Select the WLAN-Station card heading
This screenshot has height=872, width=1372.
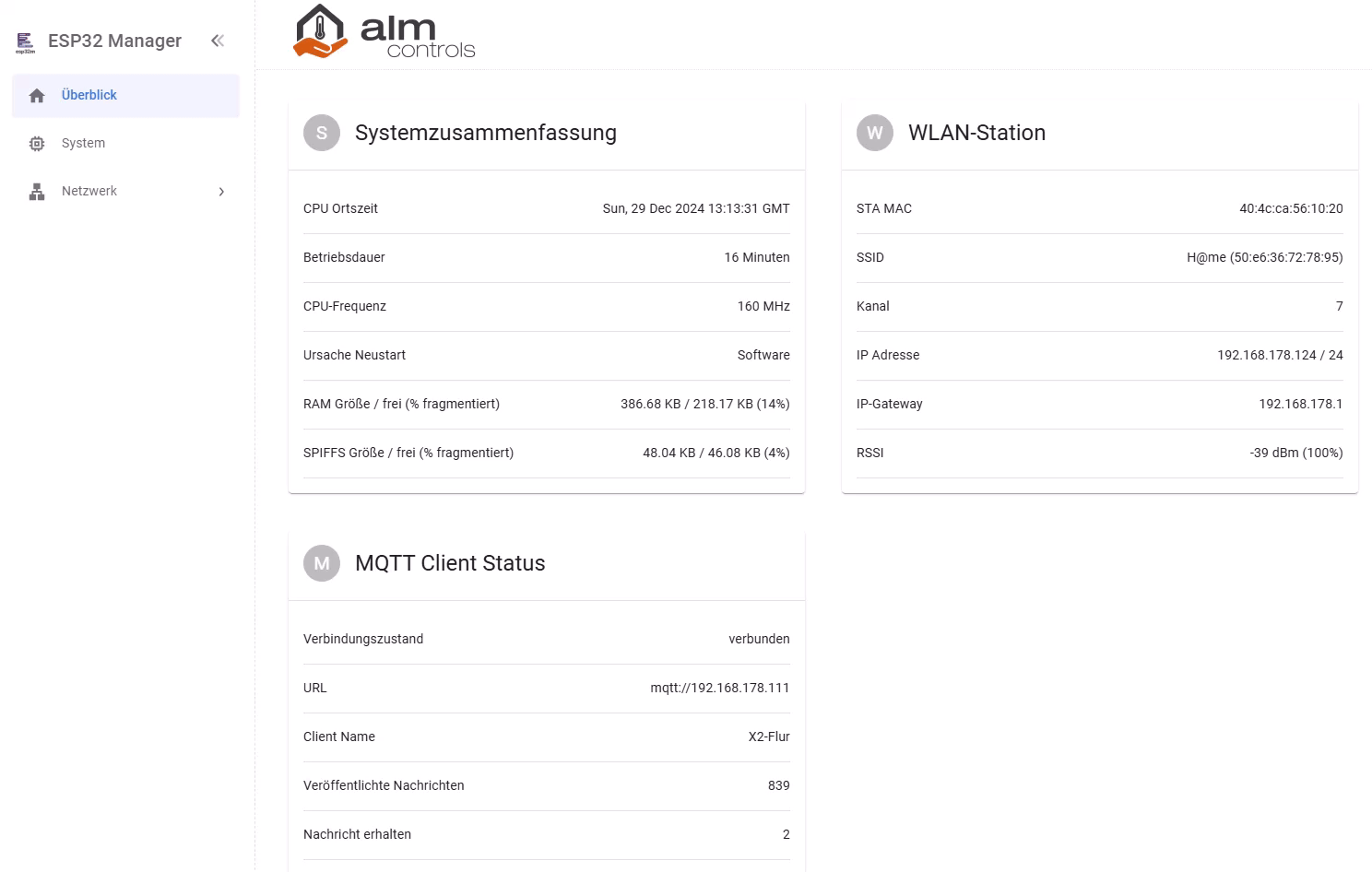click(976, 133)
